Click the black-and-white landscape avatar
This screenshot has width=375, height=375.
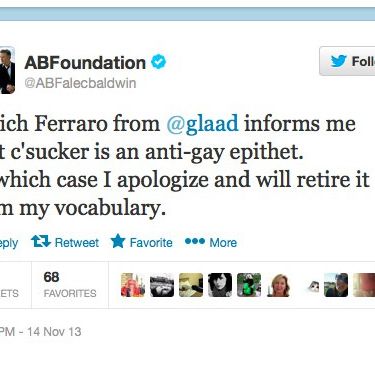[x=162, y=285]
